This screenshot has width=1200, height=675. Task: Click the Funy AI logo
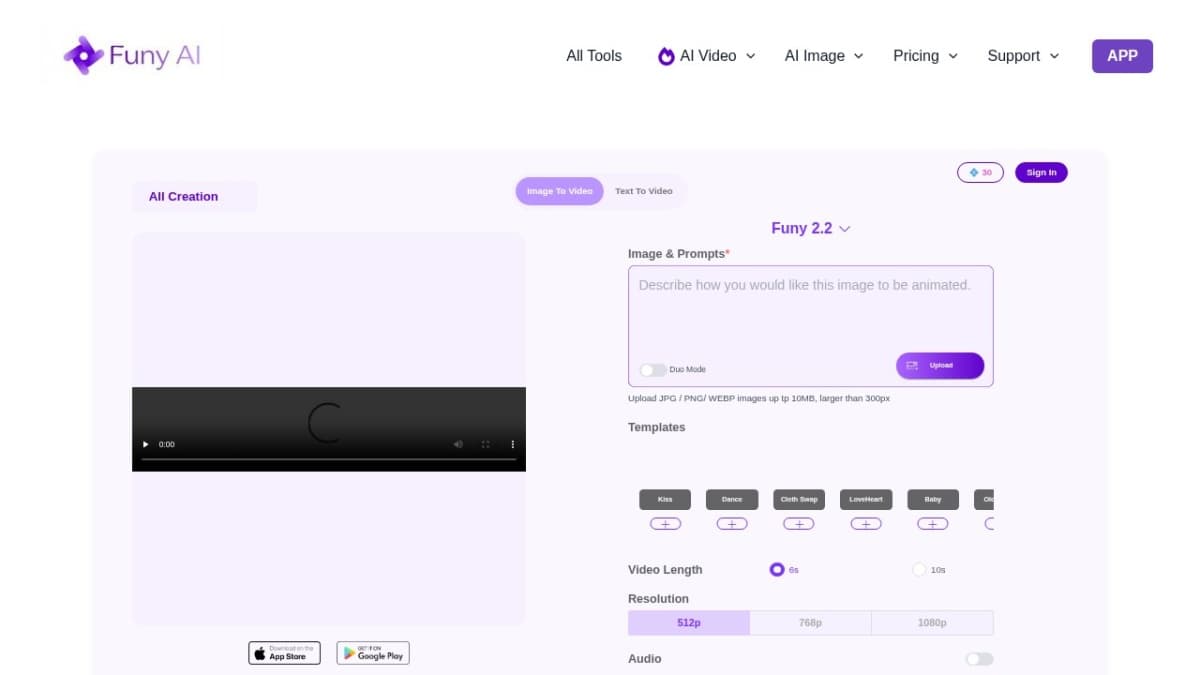click(132, 56)
